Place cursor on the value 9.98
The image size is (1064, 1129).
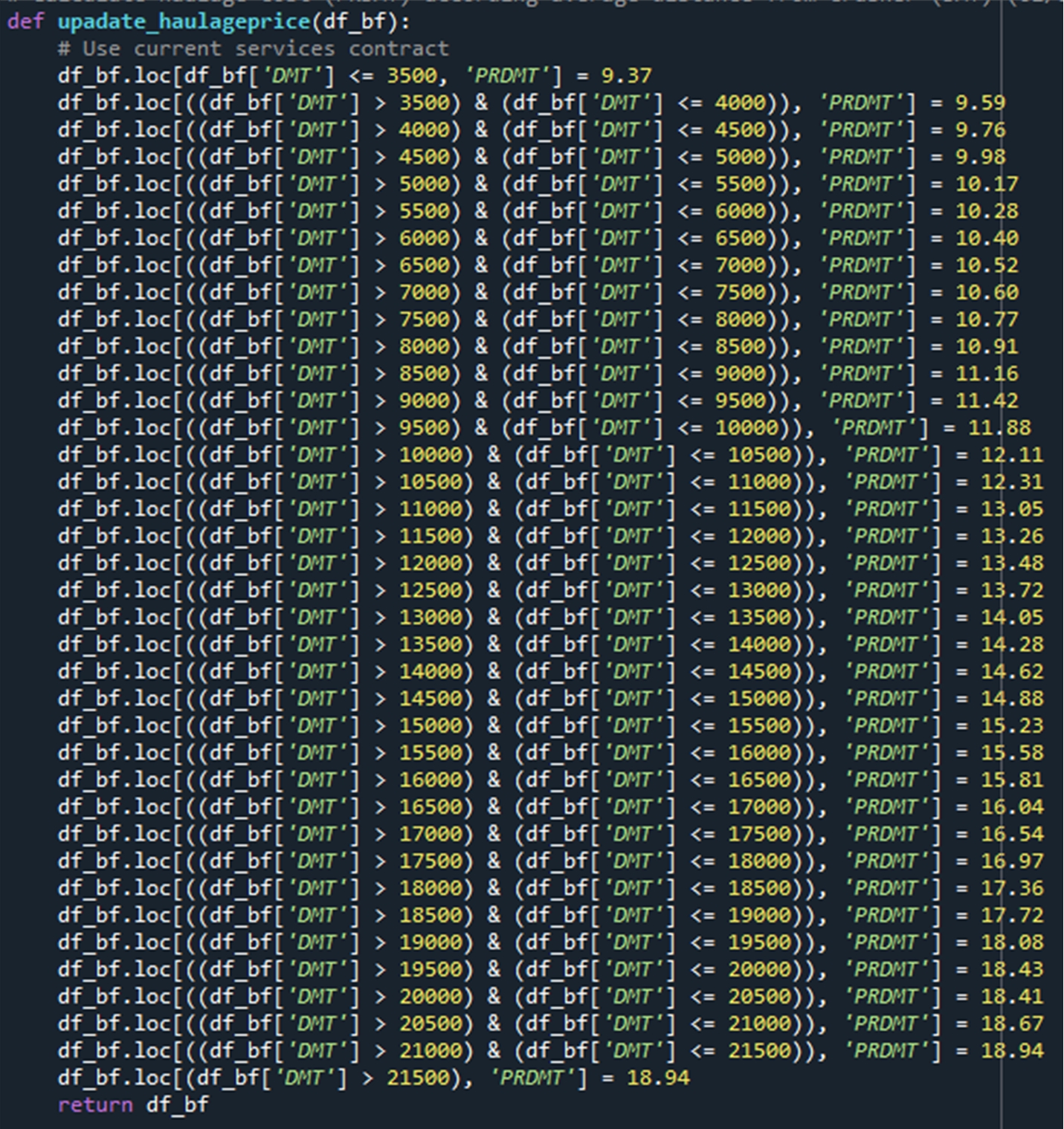(x=980, y=157)
